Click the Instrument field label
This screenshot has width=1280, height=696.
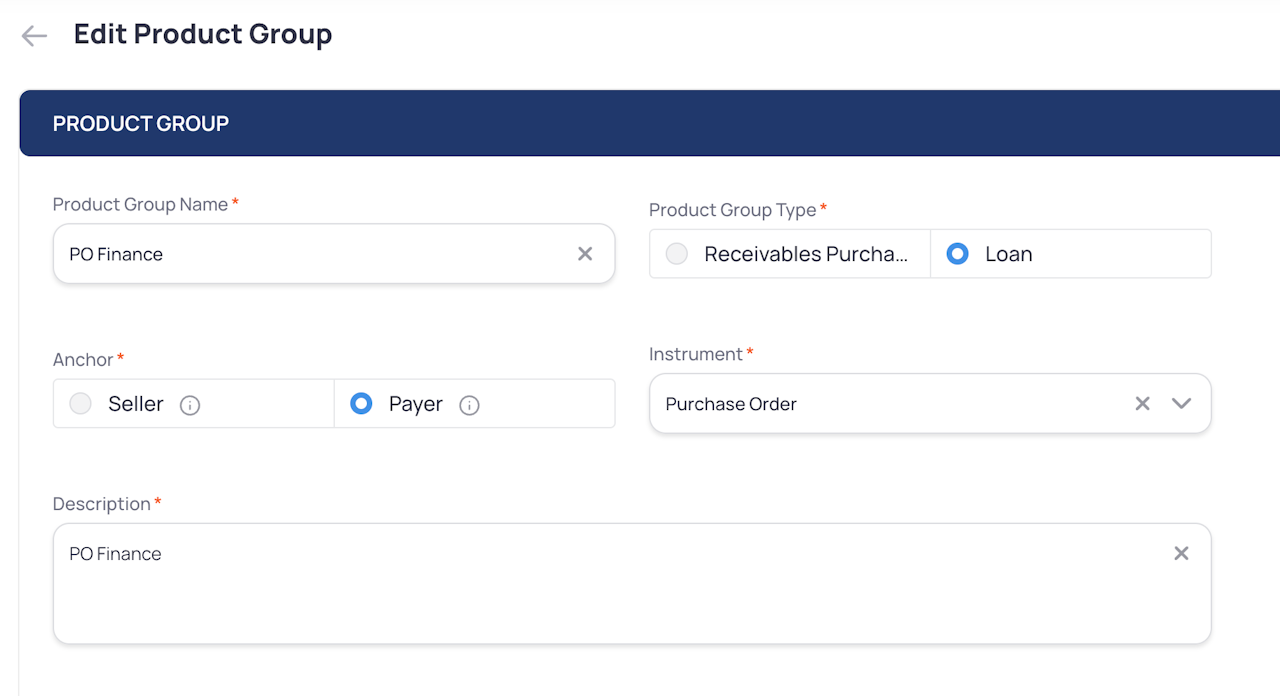point(695,354)
